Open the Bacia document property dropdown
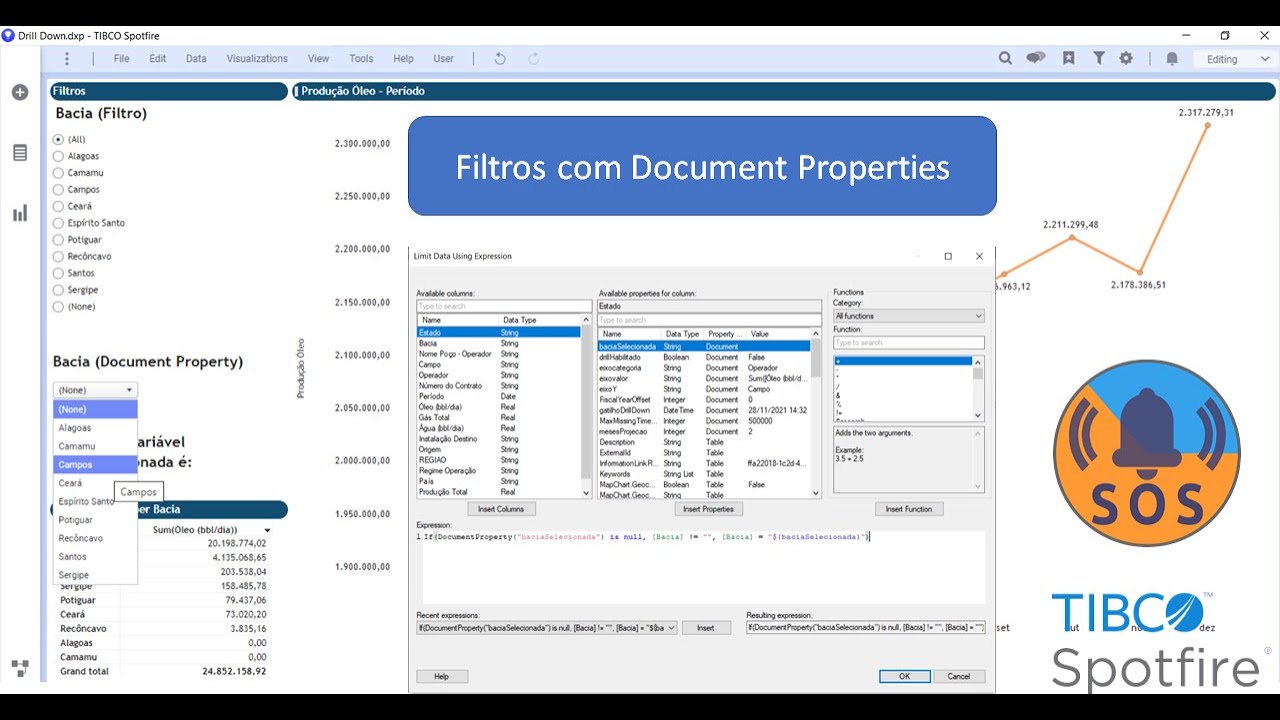The width and height of the screenshot is (1280, 720). tap(95, 390)
